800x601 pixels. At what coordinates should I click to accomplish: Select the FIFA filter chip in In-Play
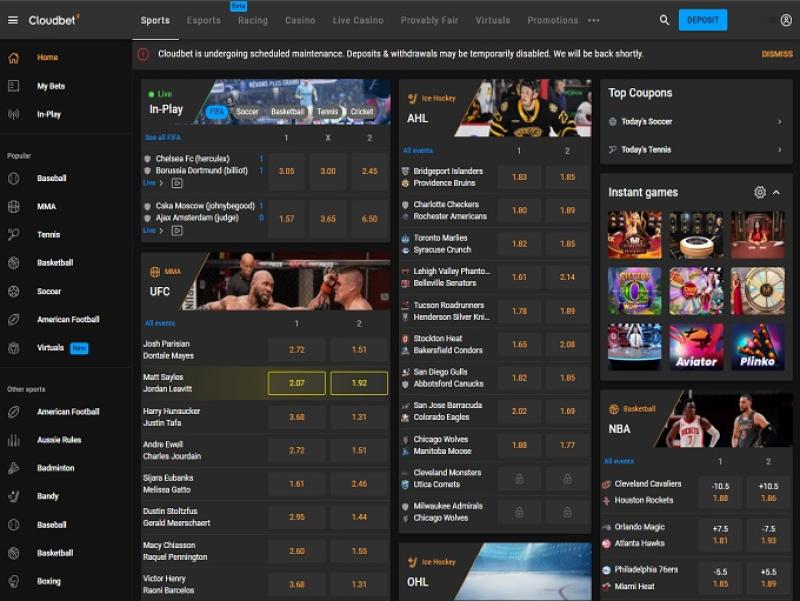[x=216, y=112]
